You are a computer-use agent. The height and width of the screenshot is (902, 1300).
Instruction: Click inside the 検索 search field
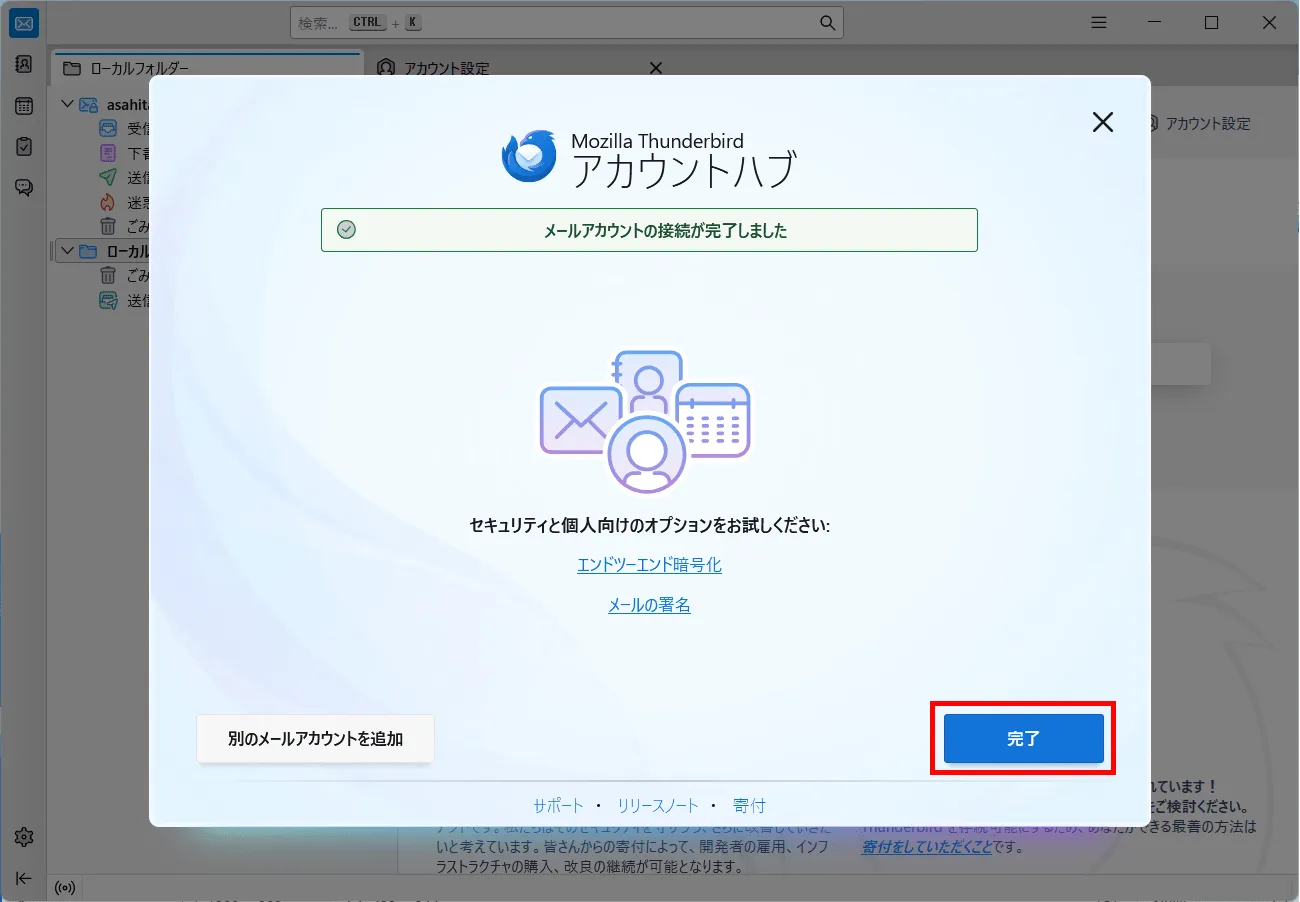[x=565, y=22]
